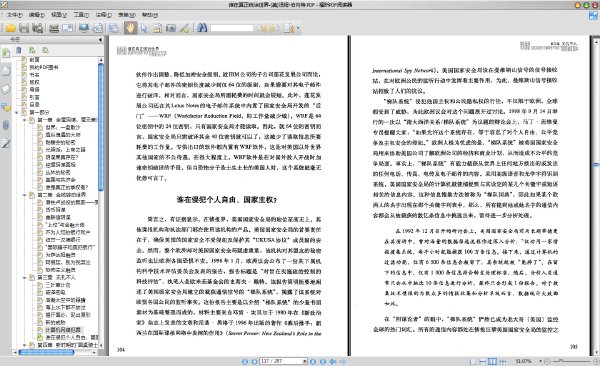Click the zoom slider track

572,361
